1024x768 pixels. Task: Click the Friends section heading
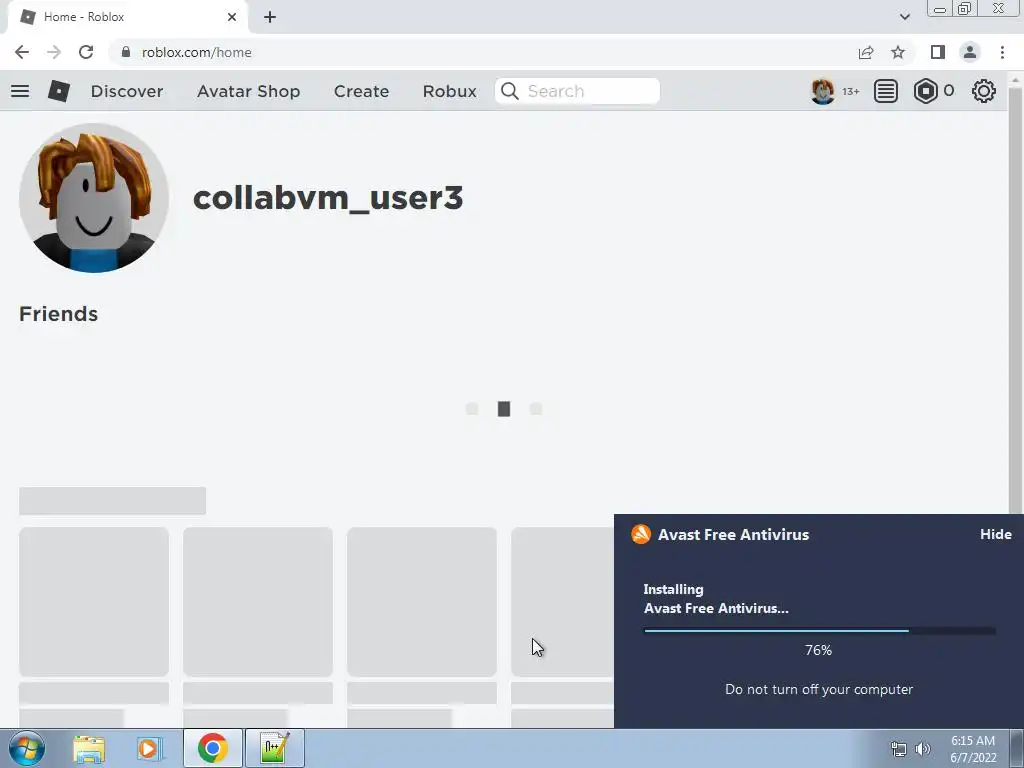click(59, 314)
